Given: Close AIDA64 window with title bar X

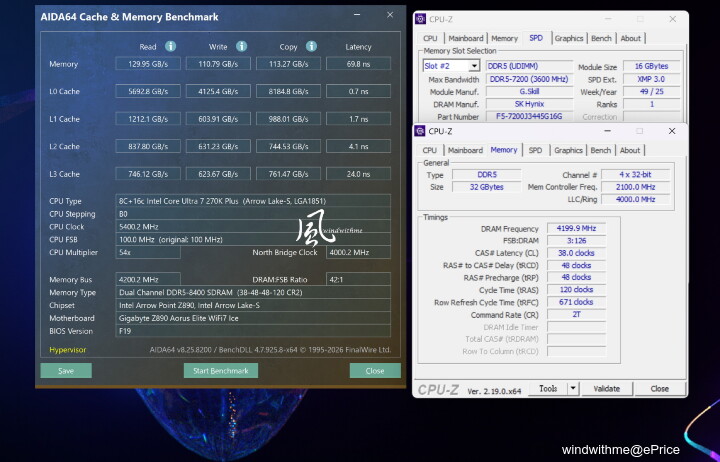Looking at the screenshot, I should coord(390,15).
